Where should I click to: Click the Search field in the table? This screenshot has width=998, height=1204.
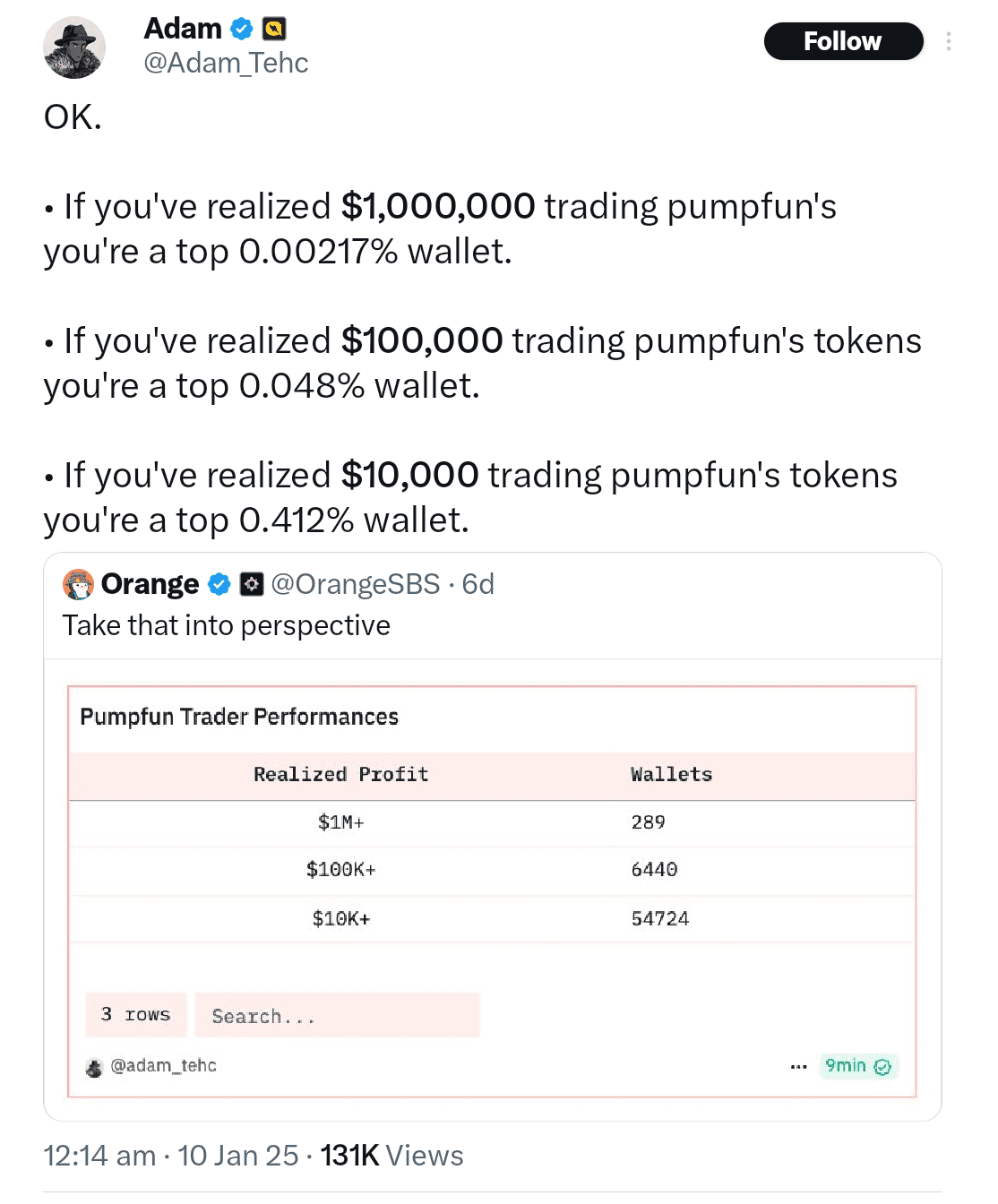338,1015
